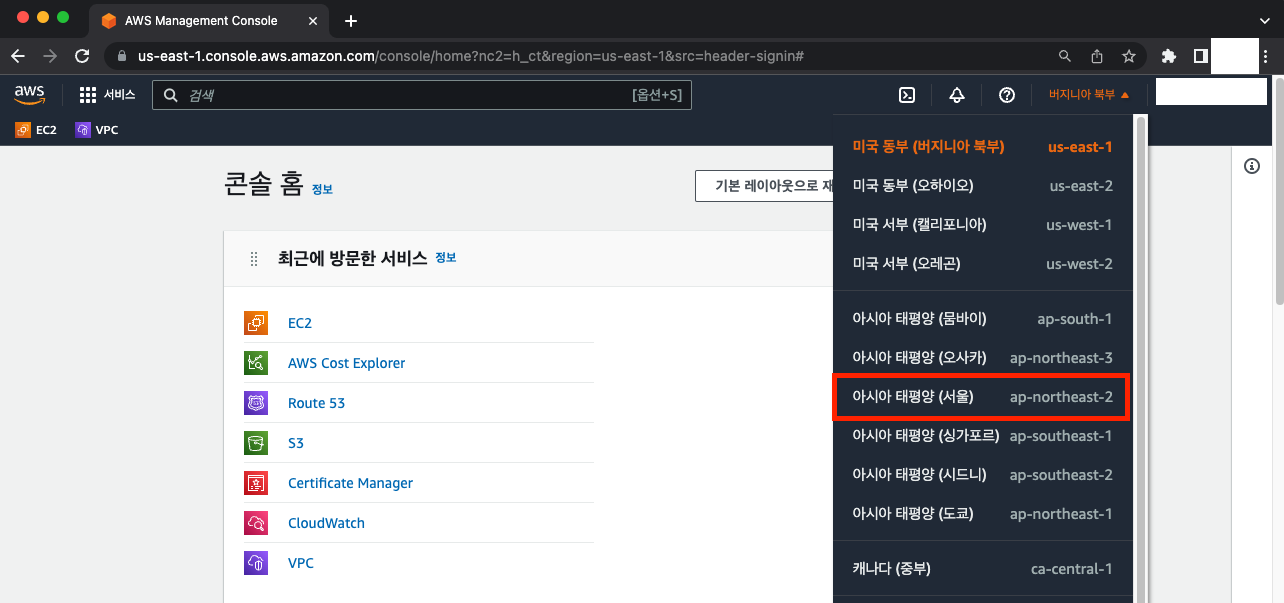The image size is (1284, 603).
Task: Click the VPC favorite shortcut in bookmarks bar
Action: (97, 130)
